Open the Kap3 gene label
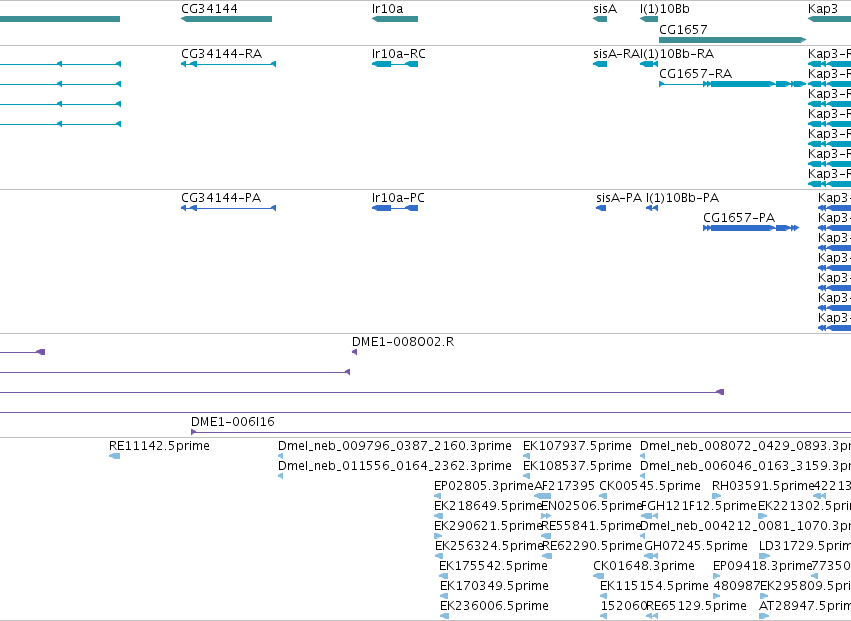Viewport: 851px width, 621px height. click(x=823, y=9)
